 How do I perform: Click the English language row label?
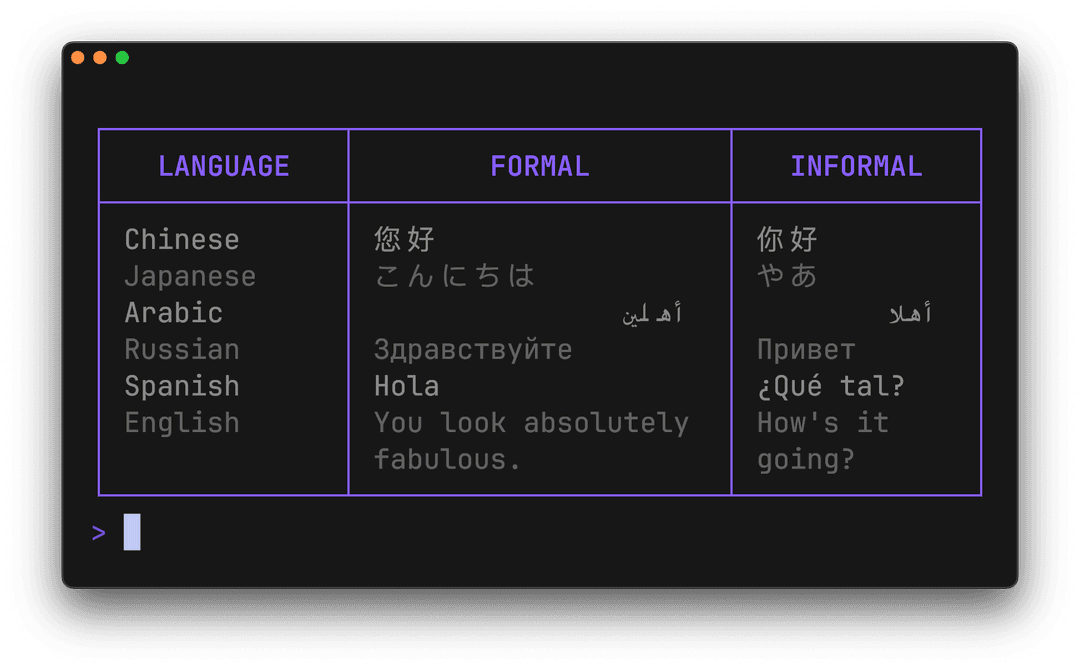pyautogui.click(x=182, y=423)
